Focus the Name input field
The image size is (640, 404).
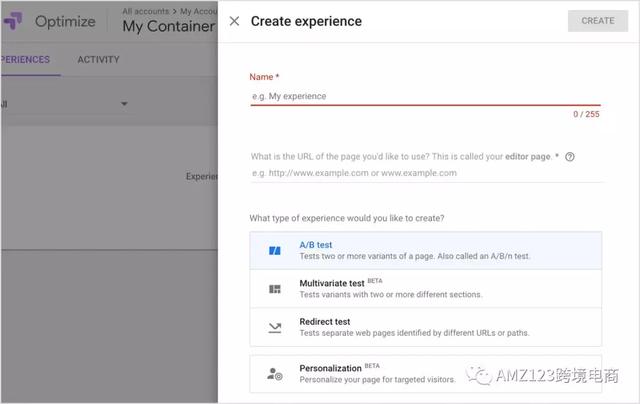[425, 96]
